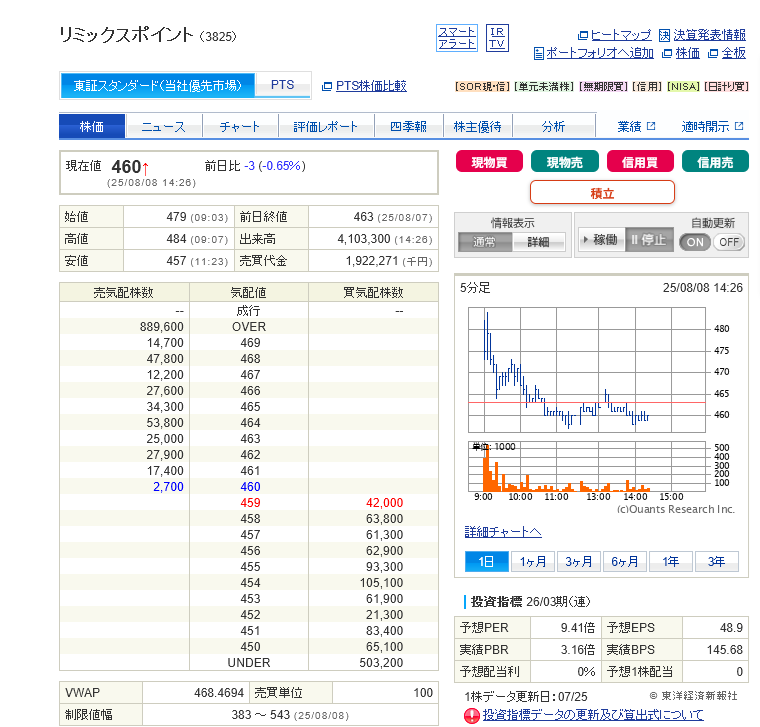Select the 1年 chart period

coord(671,561)
